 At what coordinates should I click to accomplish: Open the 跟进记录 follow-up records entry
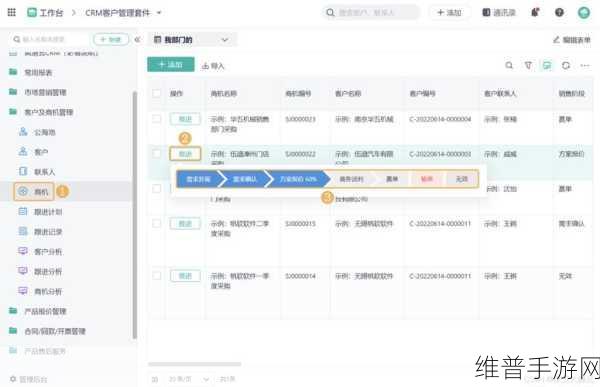pos(48,232)
